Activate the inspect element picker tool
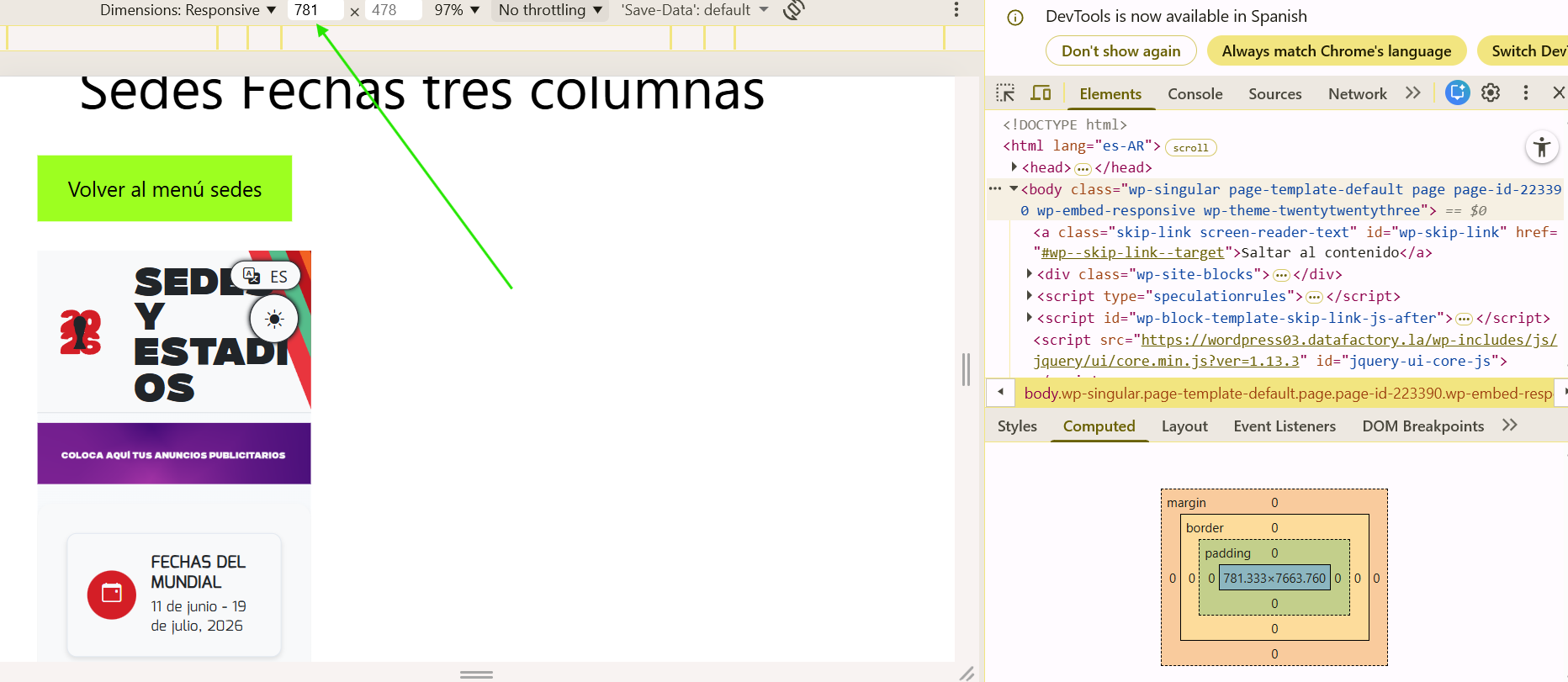The width and height of the screenshot is (1568, 682). coord(1005,93)
